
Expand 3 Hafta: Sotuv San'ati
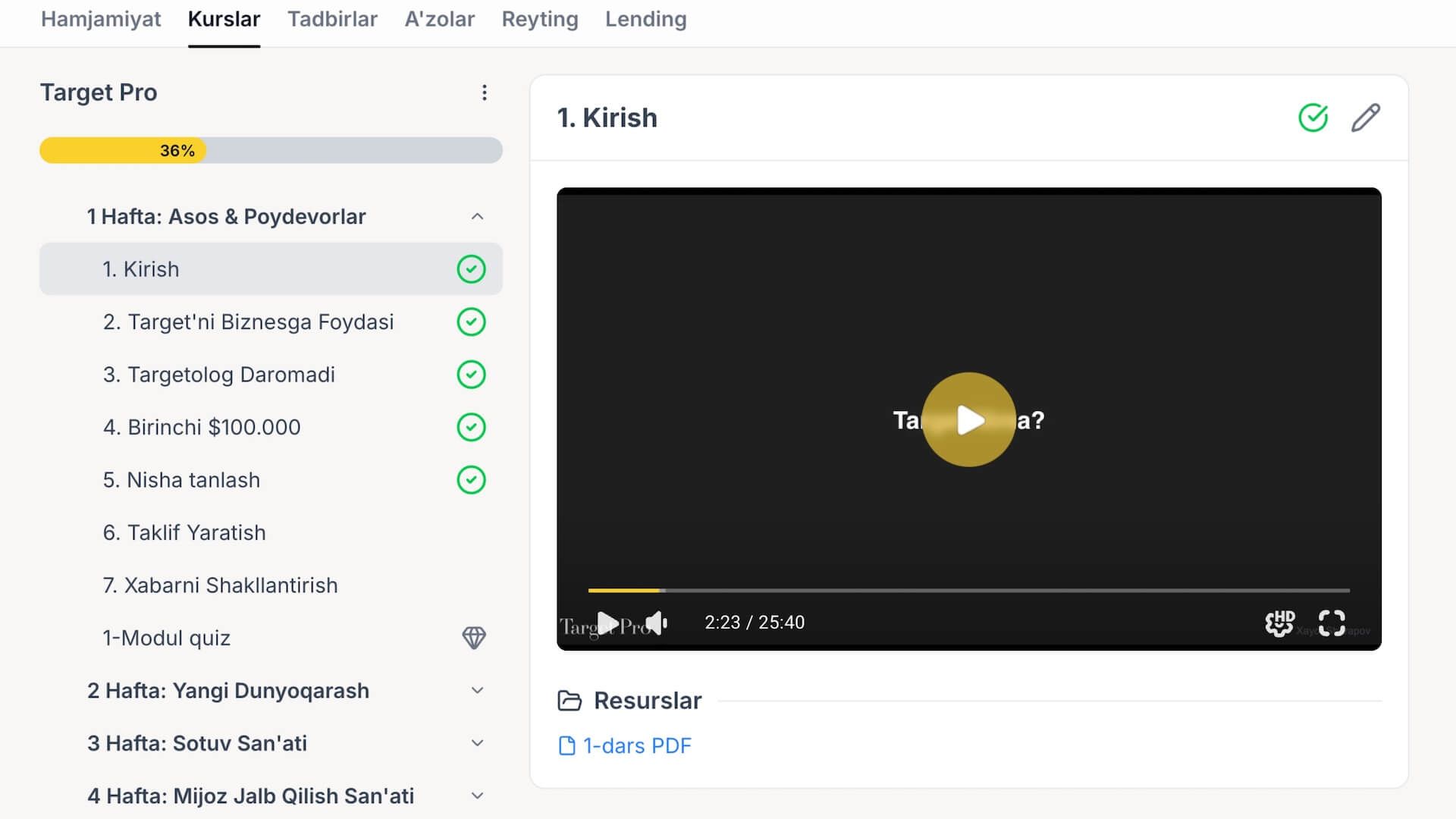[477, 743]
